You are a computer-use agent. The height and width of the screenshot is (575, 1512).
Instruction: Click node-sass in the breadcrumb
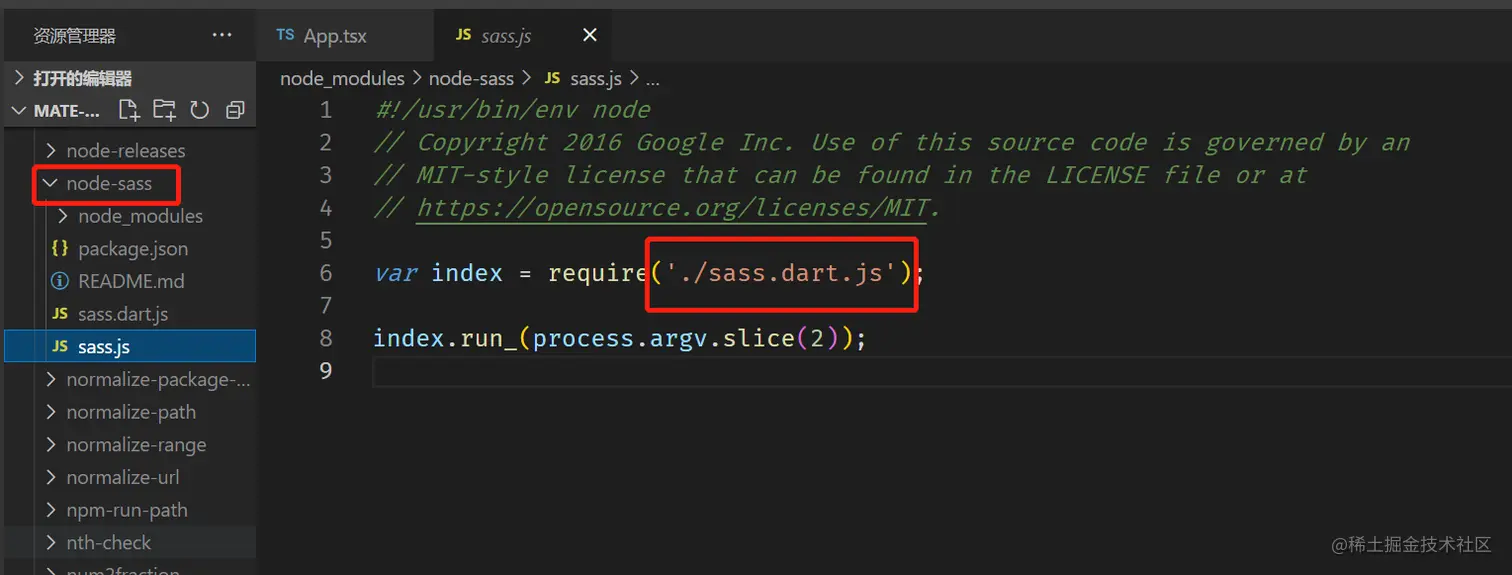[x=471, y=78]
